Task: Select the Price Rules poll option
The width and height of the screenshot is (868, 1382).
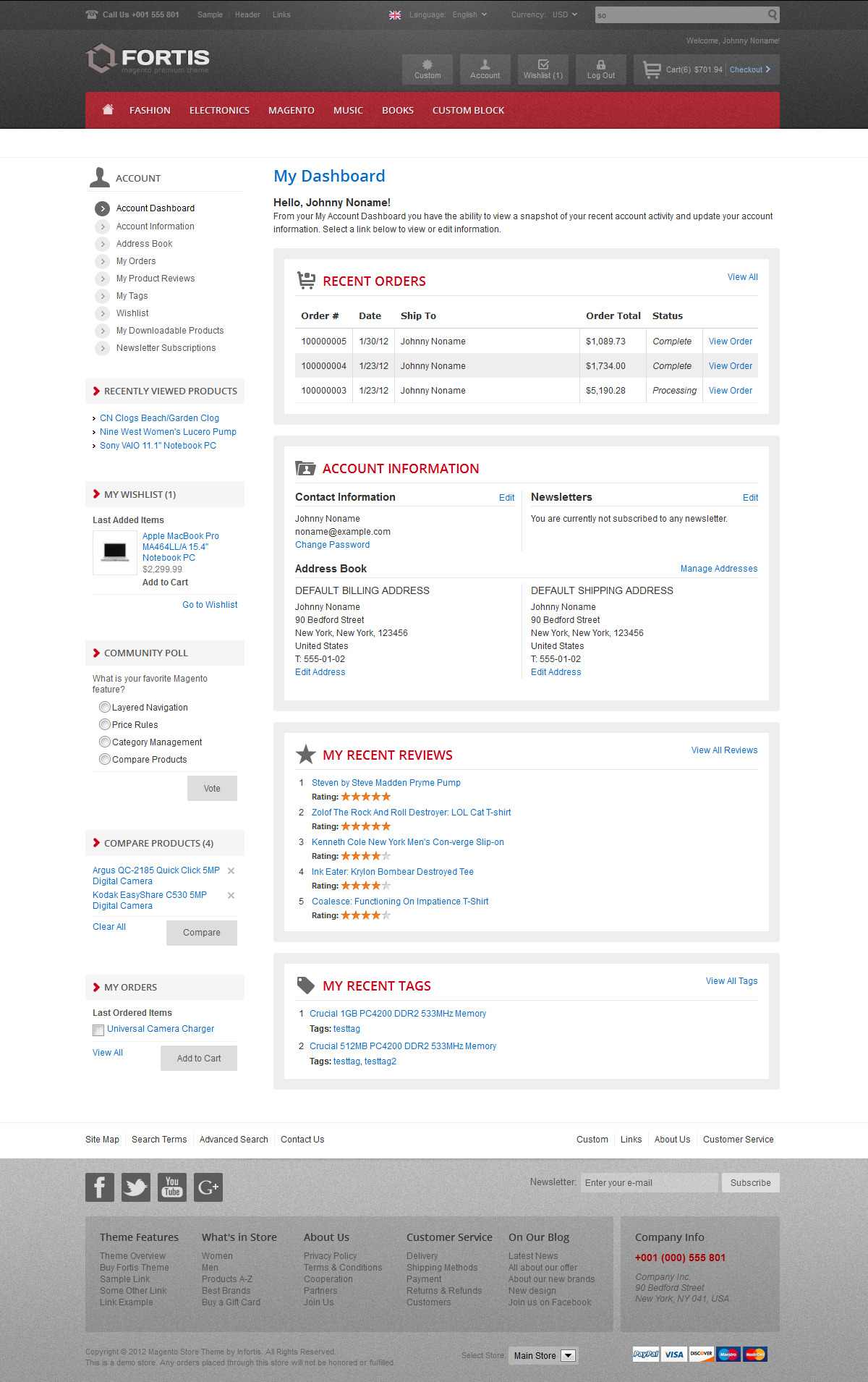Action: pyautogui.click(x=105, y=724)
